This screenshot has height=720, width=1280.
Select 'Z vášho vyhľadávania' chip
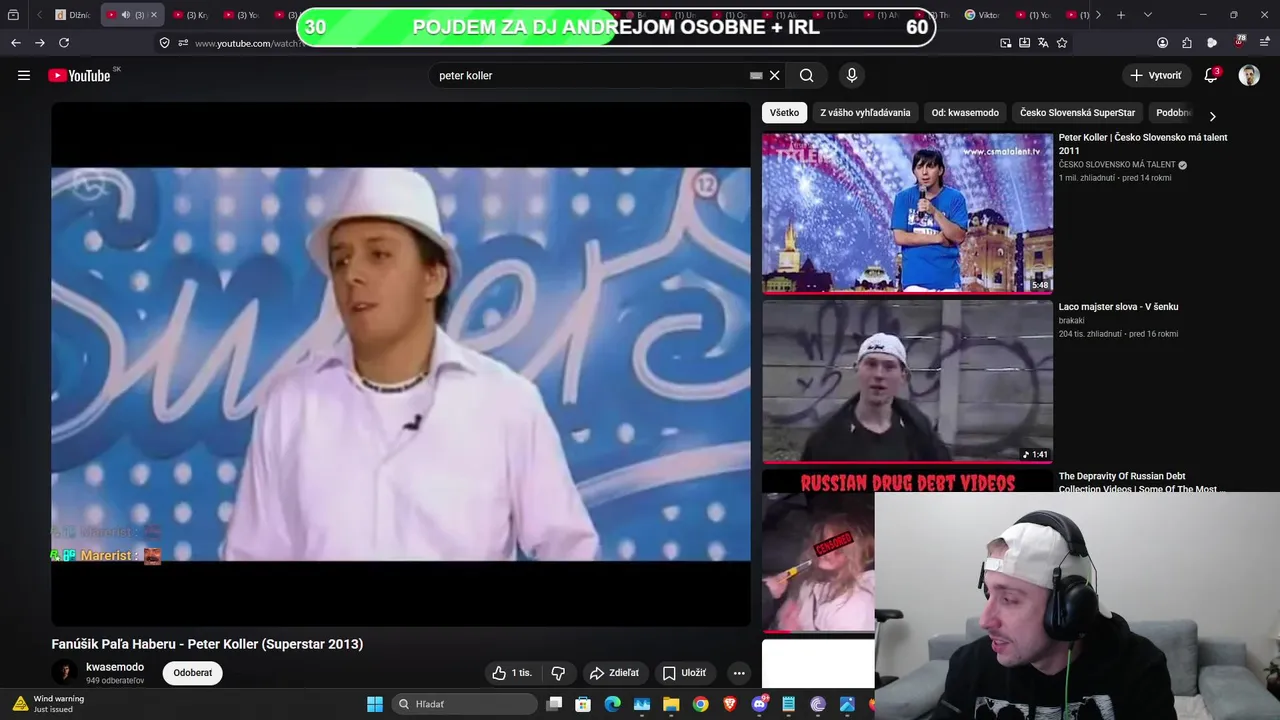point(865,113)
